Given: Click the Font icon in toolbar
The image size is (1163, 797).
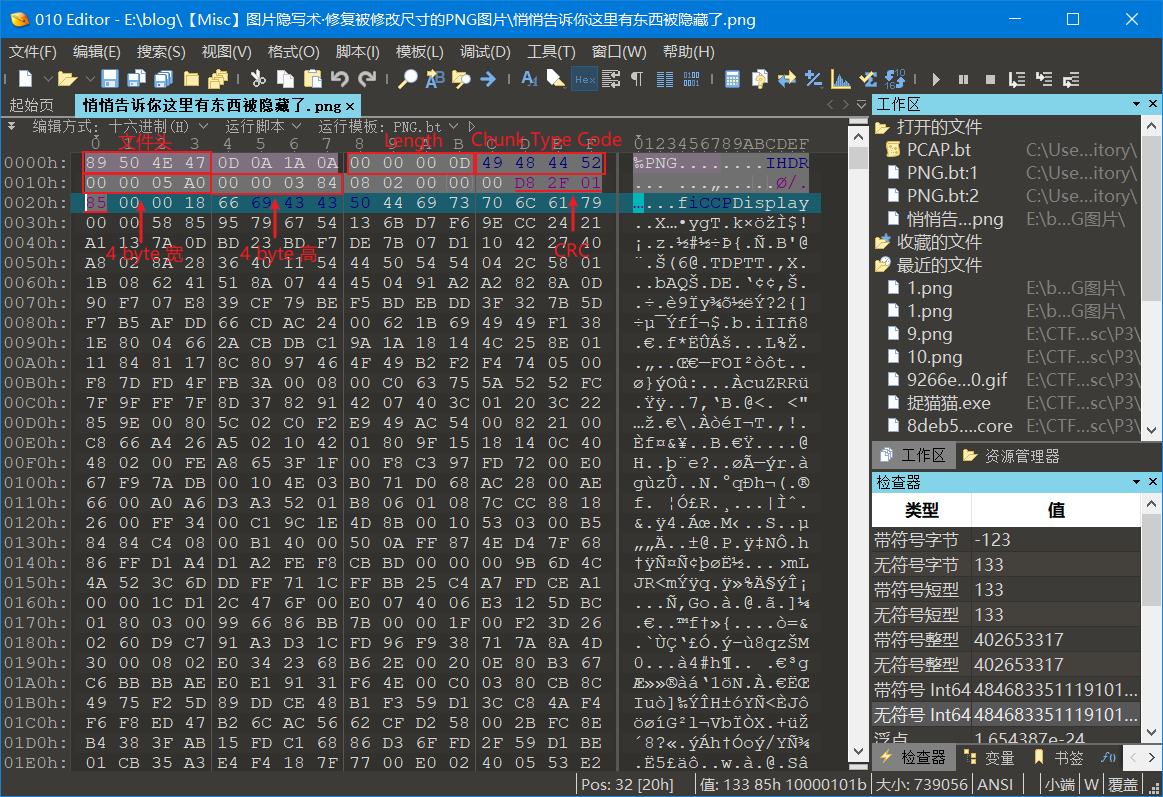Looking at the screenshot, I should click(530, 79).
